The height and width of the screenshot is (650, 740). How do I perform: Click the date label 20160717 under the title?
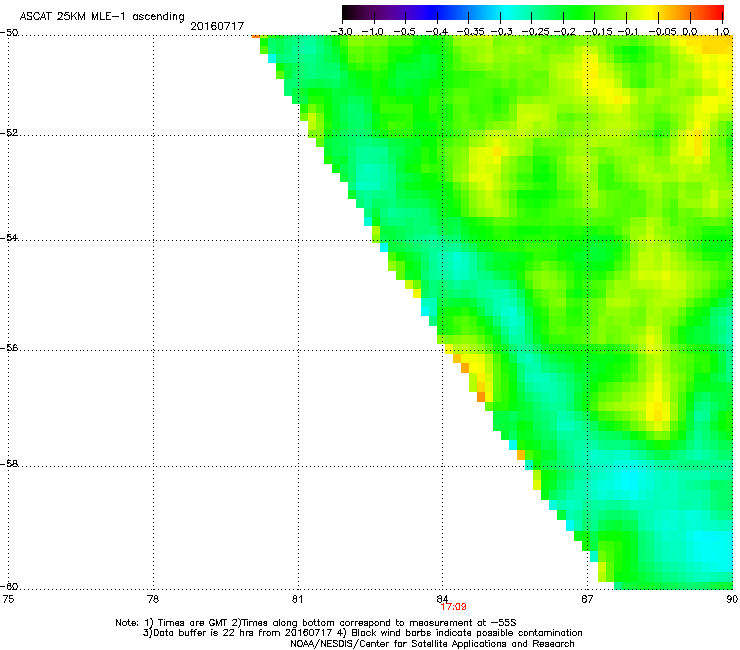pyautogui.click(x=217, y=26)
